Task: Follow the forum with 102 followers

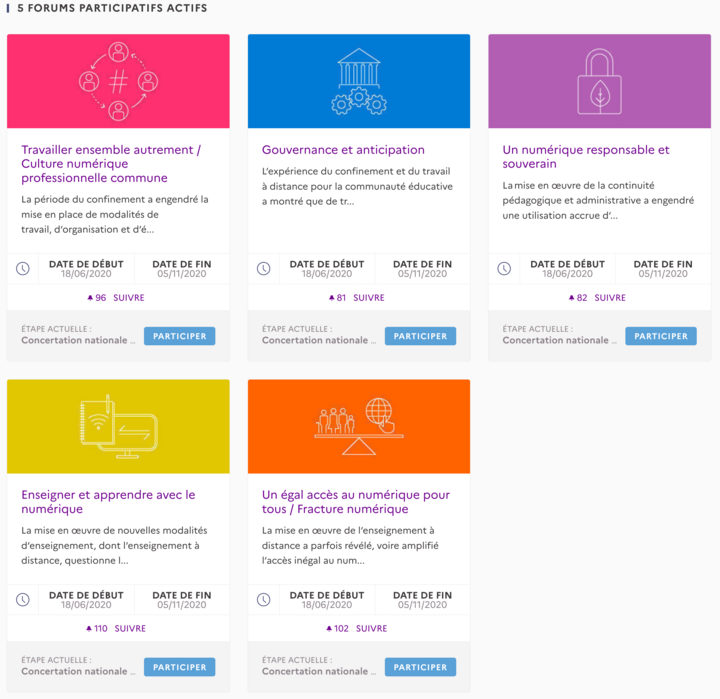Action: [371, 628]
